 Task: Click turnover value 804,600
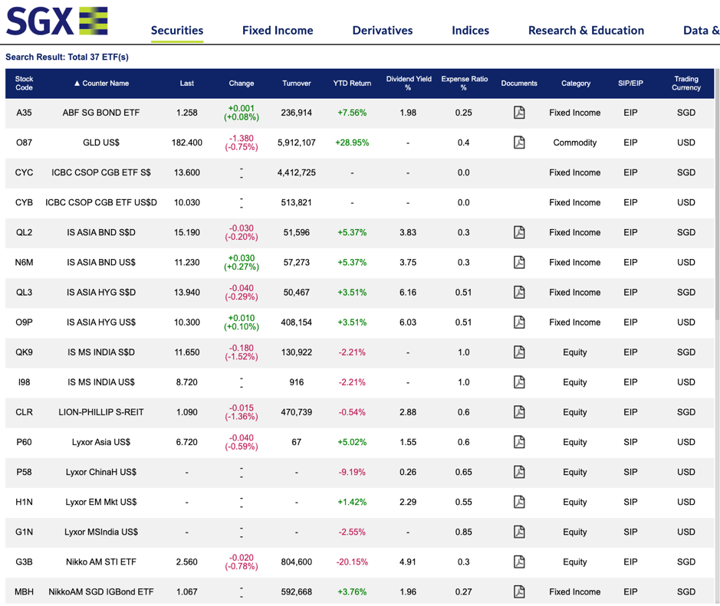coord(297,562)
